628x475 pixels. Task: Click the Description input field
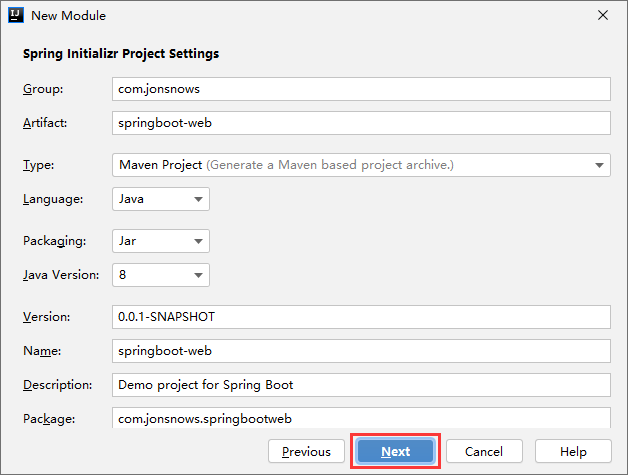pyautogui.click(x=361, y=385)
